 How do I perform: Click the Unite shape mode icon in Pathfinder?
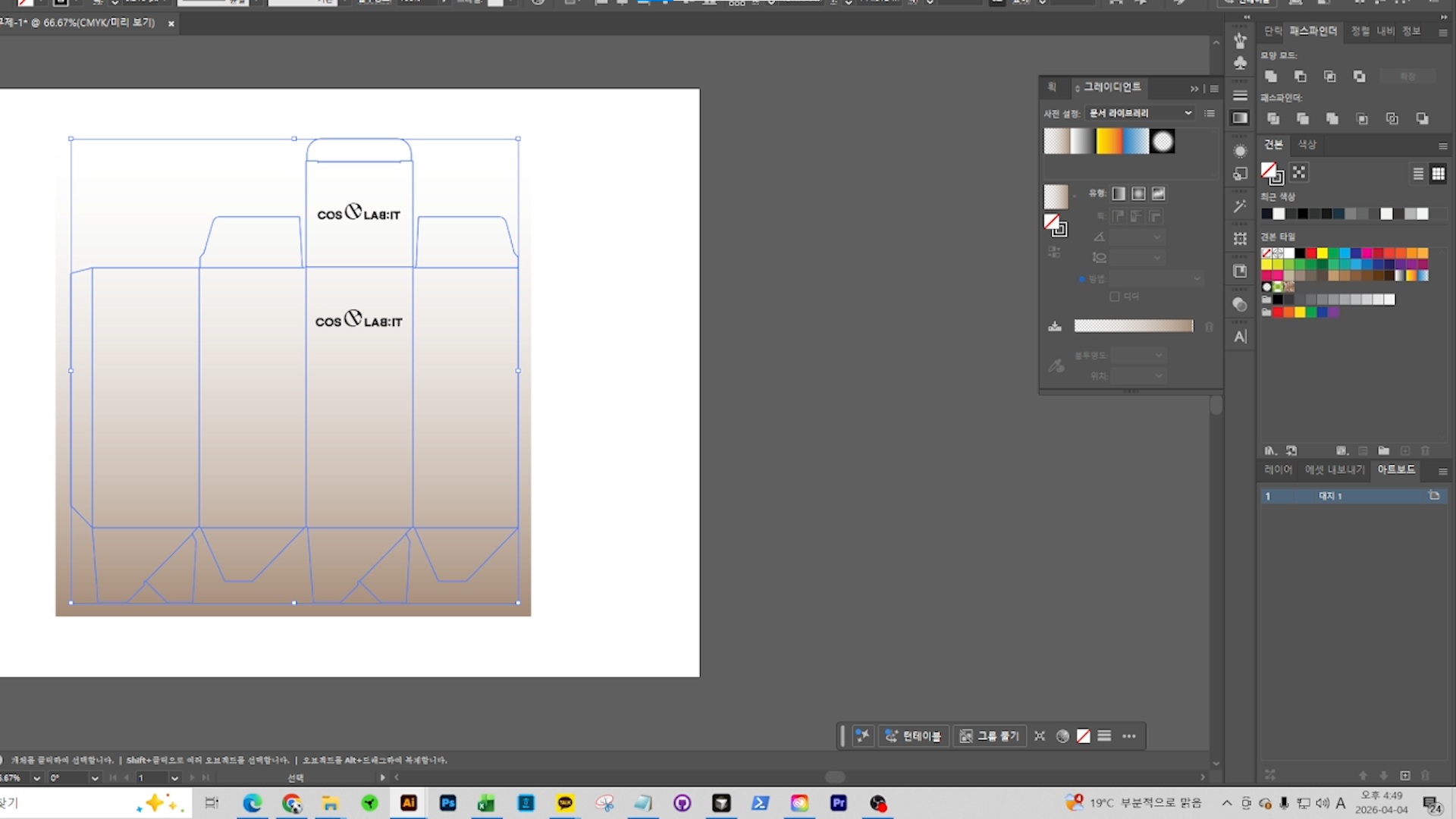[1271, 77]
